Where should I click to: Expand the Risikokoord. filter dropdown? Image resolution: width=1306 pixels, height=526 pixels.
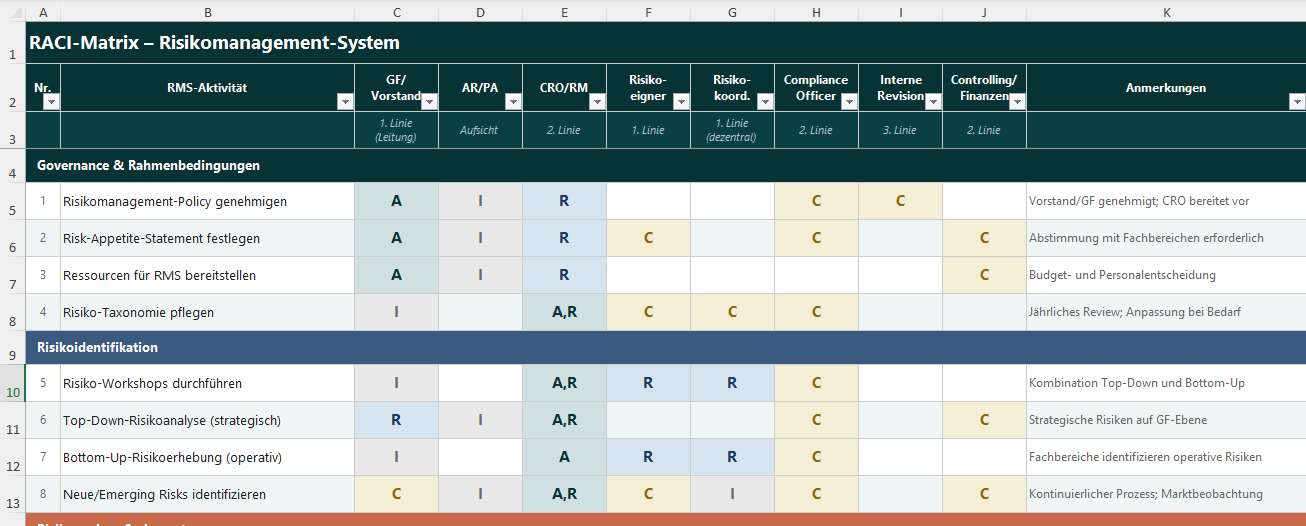[x=765, y=102]
